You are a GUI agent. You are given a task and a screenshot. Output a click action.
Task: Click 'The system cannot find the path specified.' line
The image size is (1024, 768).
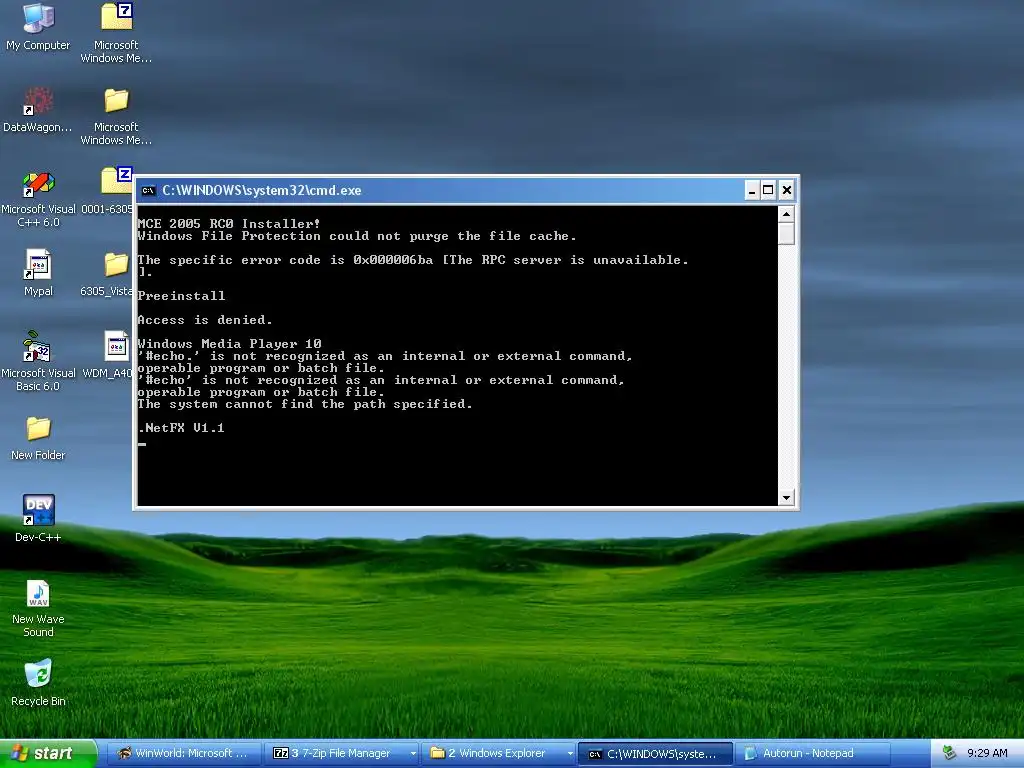[305, 404]
